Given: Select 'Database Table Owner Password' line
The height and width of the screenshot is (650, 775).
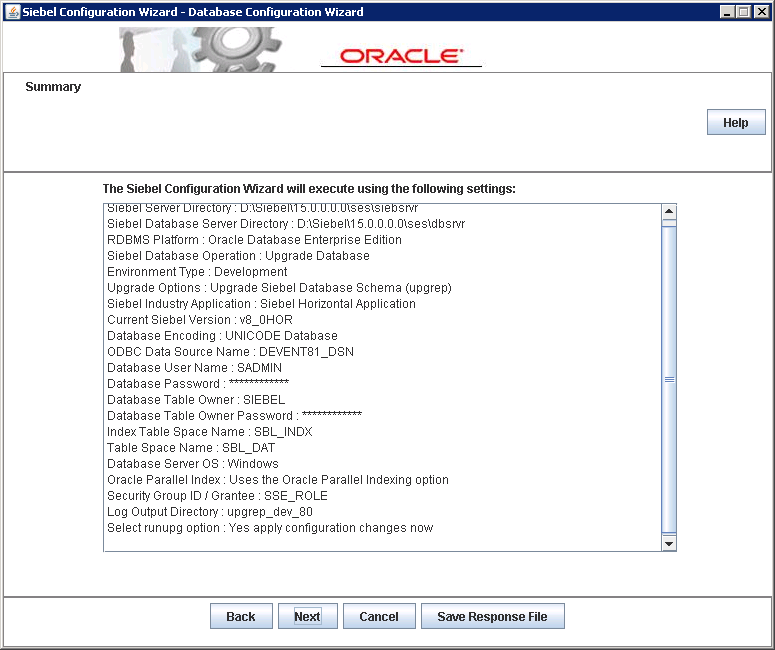Looking at the screenshot, I should [234, 416].
